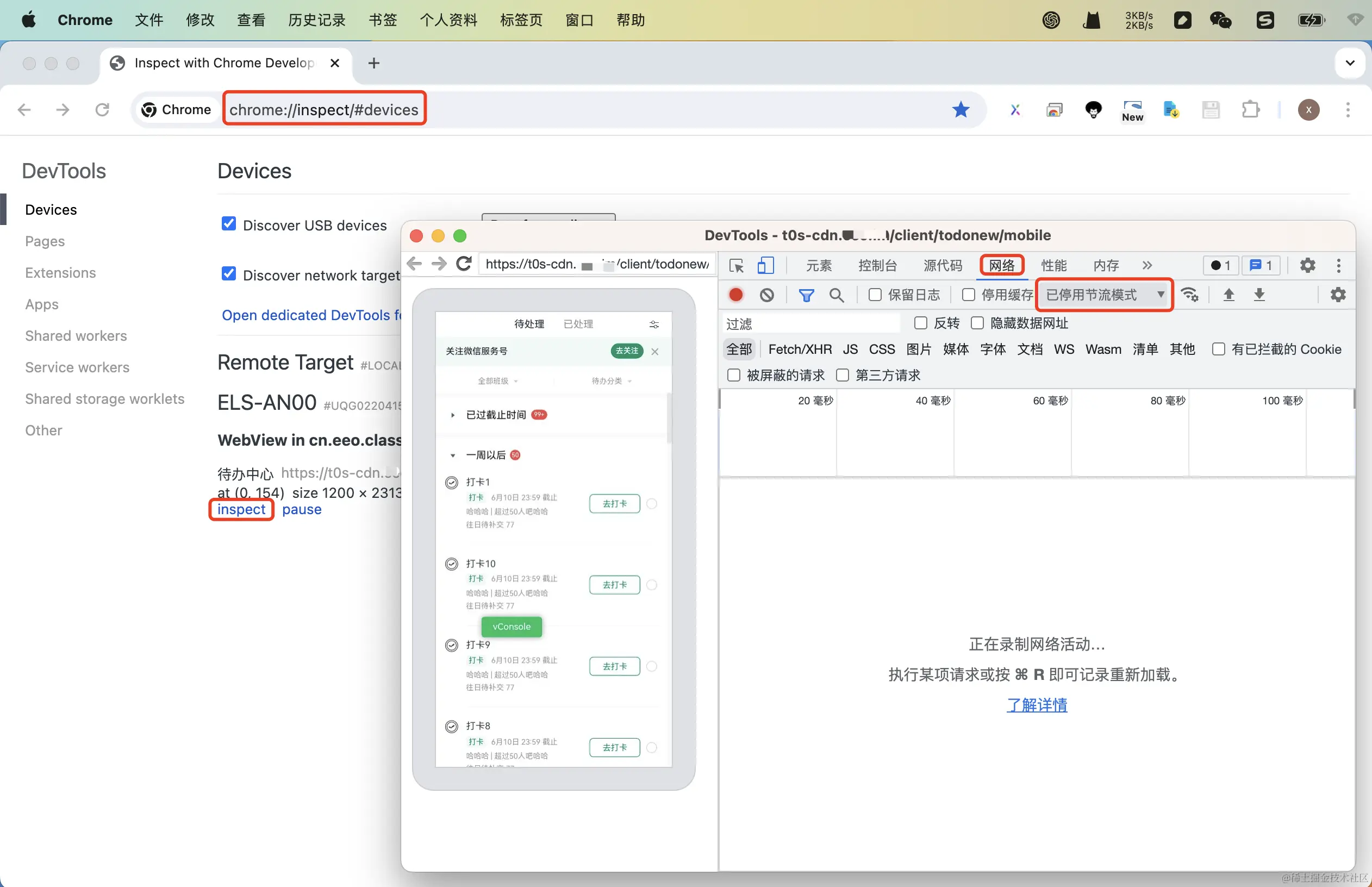
Task: Open DevTools settings gear next to issue counters
Action: (1307, 266)
